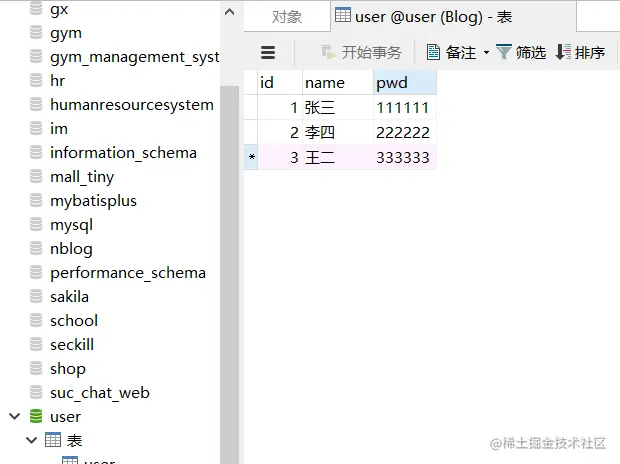The image size is (620, 464).
Task: Click the name column header
Action: [x=338, y=82]
